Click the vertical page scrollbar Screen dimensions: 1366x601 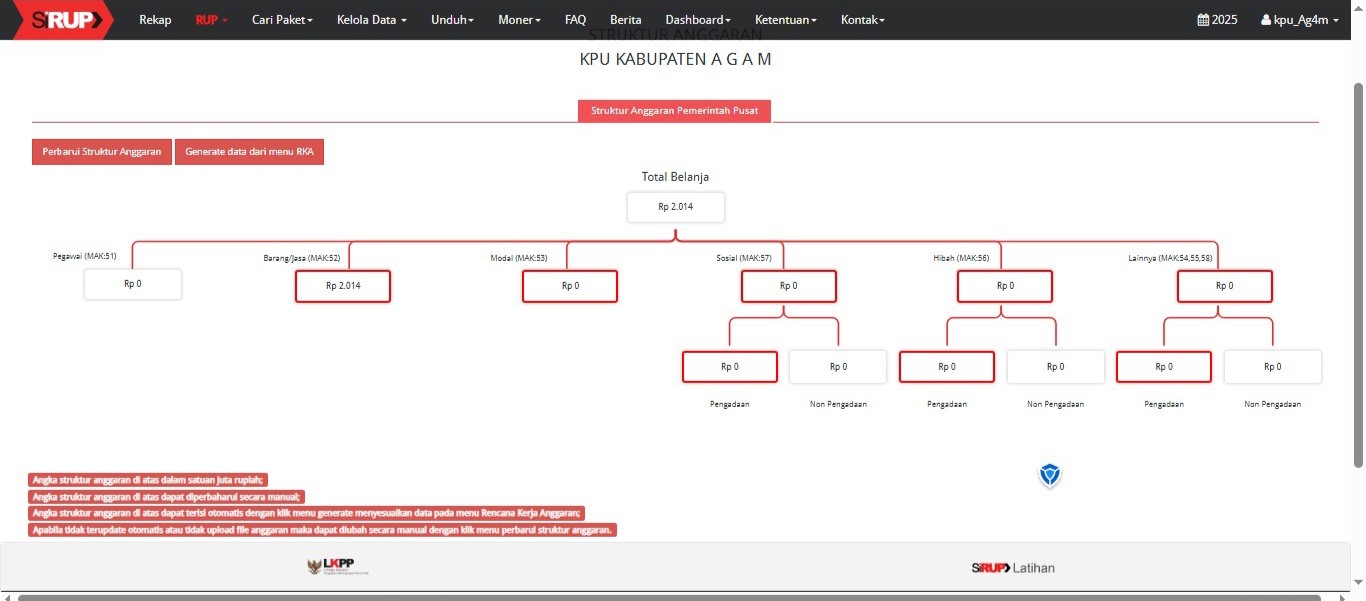[x=1358, y=270]
